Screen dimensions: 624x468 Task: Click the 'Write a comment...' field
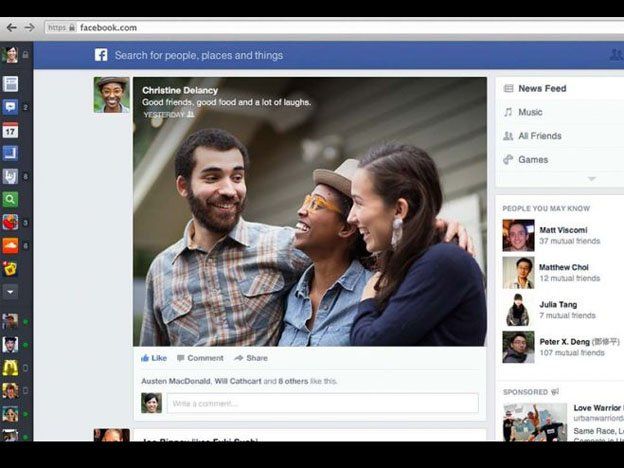[x=323, y=404]
